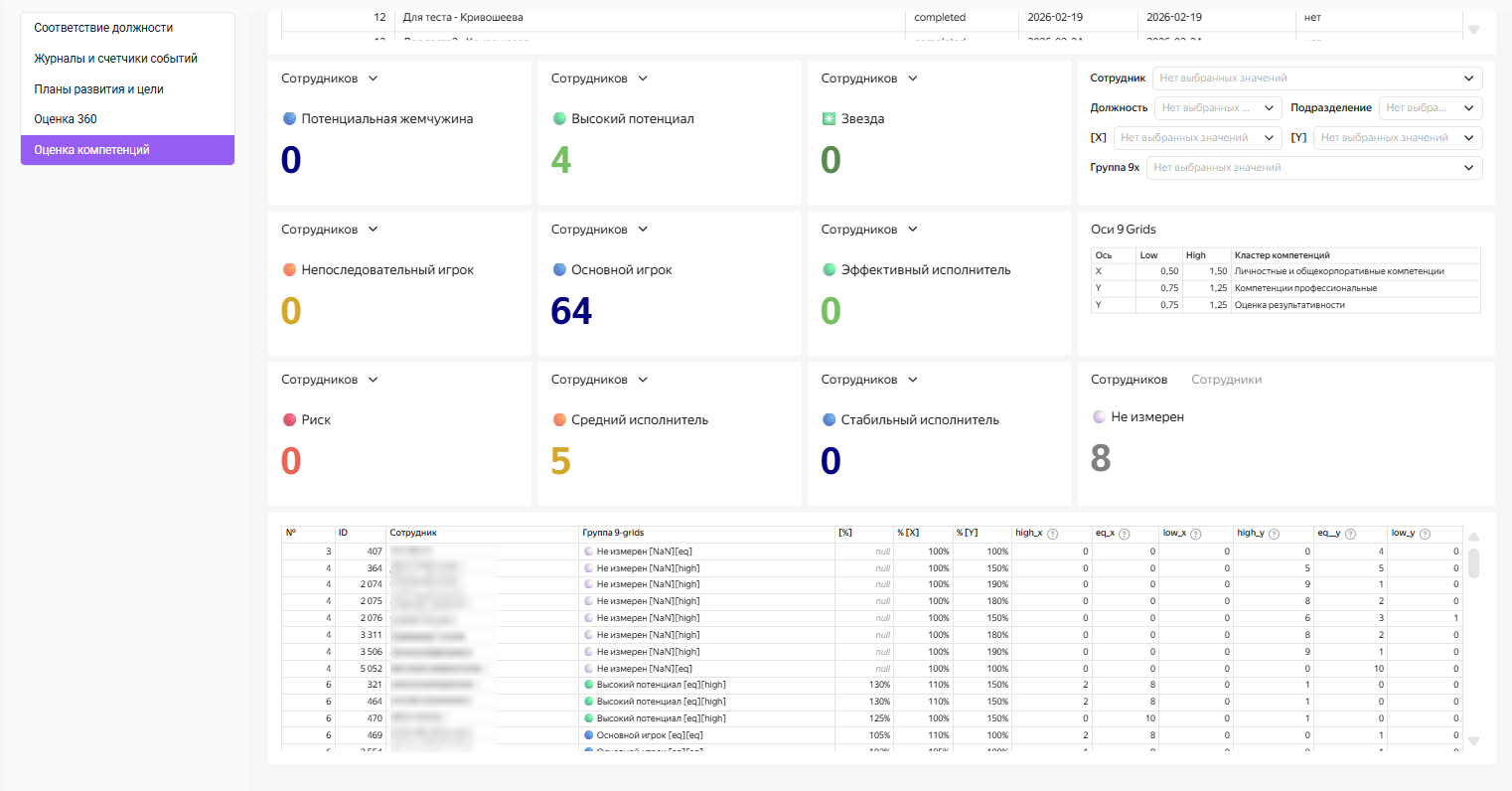Select Планы развития и цели menu item
This screenshot has width=1512, height=791.
[x=98, y=89]
